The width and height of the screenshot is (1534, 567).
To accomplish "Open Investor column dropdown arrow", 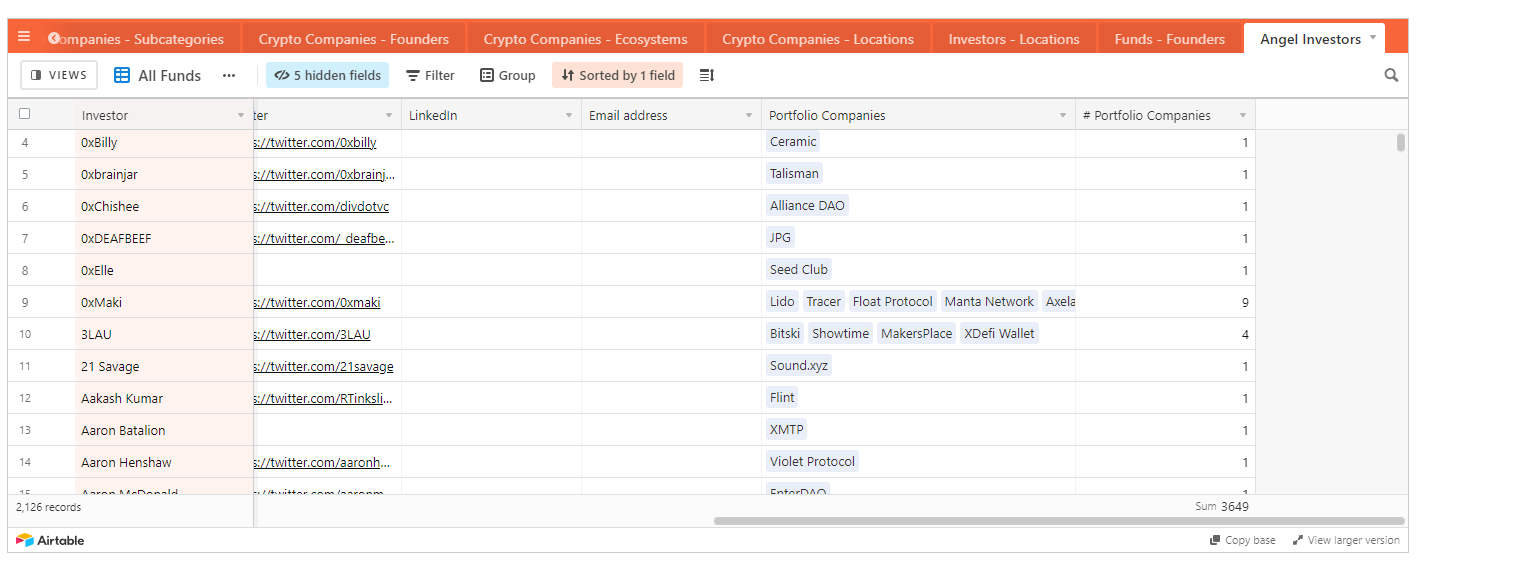I will click(x=241, y=116).
